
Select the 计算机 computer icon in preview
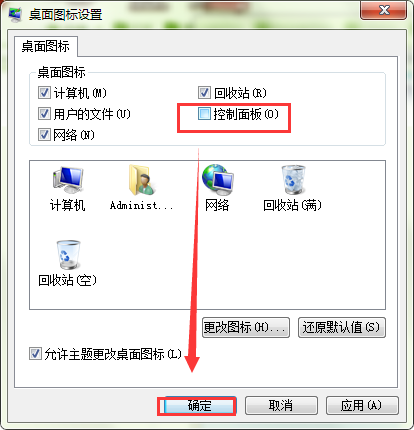point(68,180)
